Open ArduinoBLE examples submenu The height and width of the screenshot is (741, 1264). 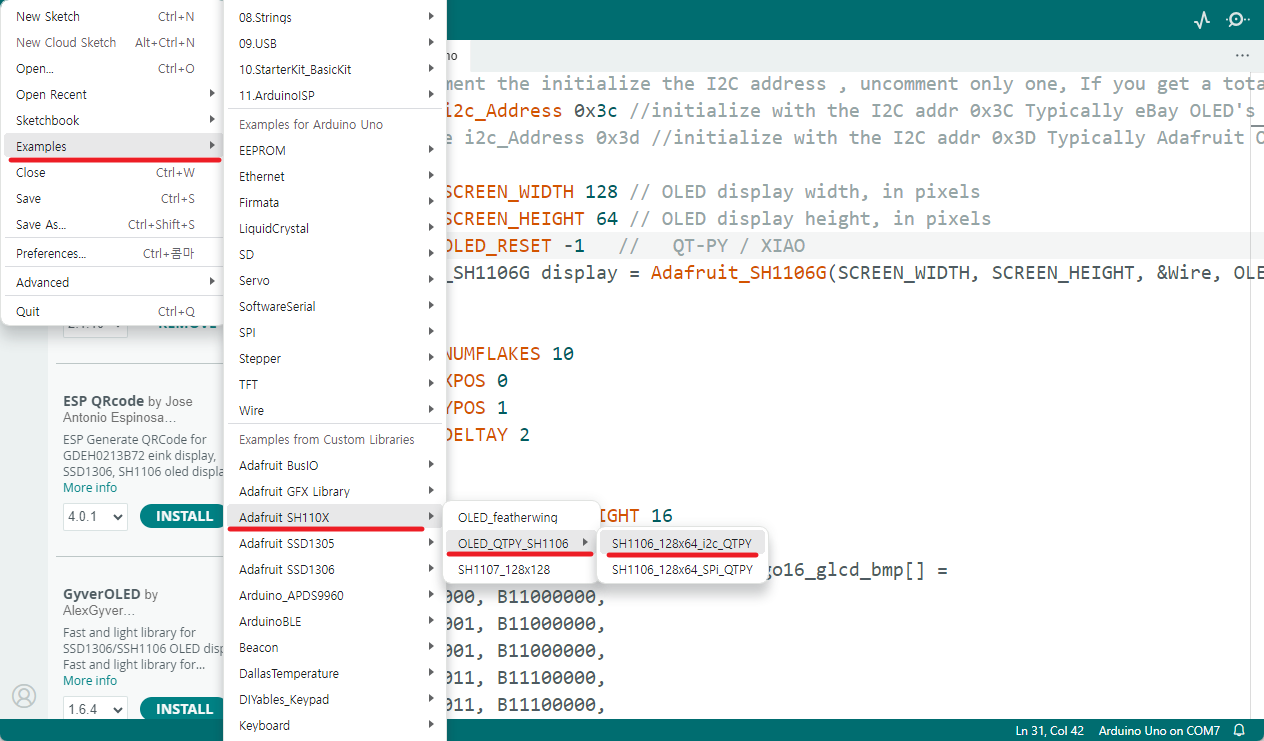335,622
